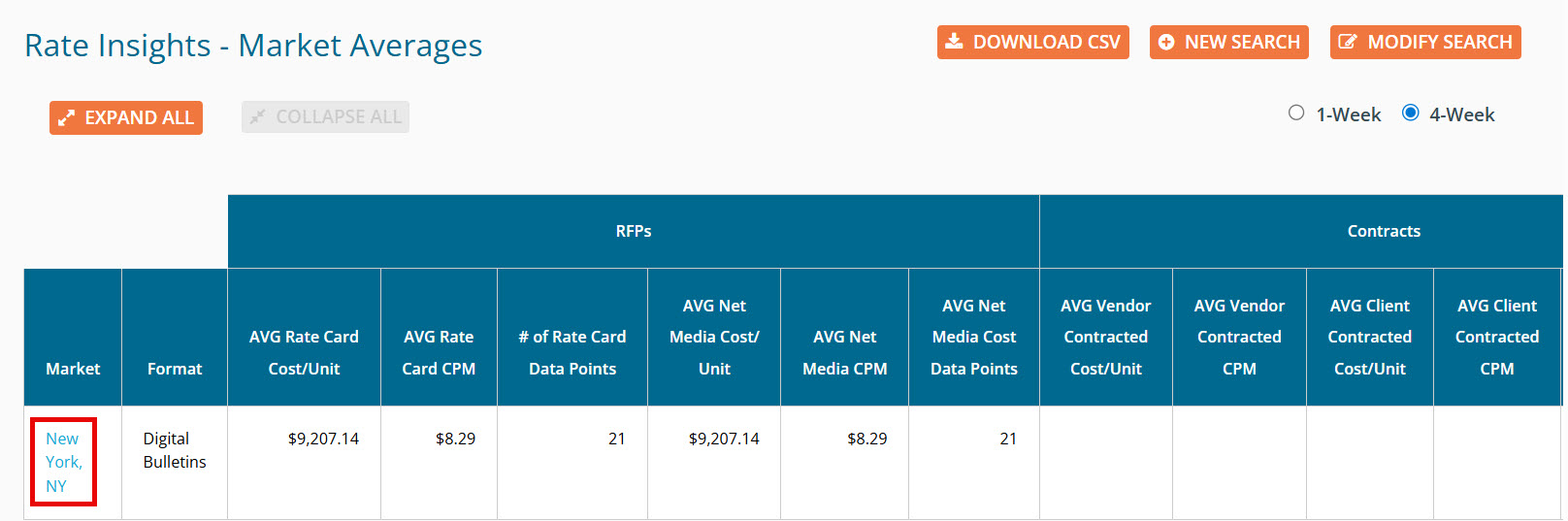Viewport: 1568px width, 521px height.
Task: Click the download icon on Download CSV
Action: point(954,42)
